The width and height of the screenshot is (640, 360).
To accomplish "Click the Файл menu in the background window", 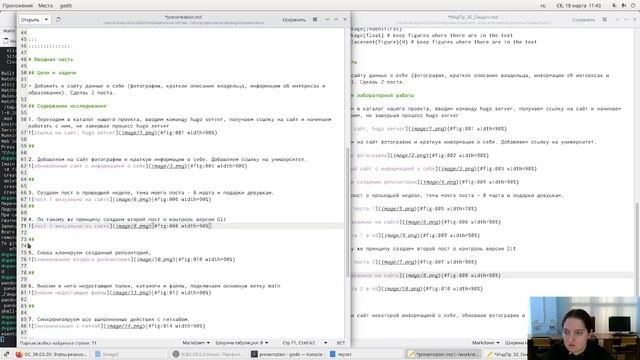I will [8, 31].
